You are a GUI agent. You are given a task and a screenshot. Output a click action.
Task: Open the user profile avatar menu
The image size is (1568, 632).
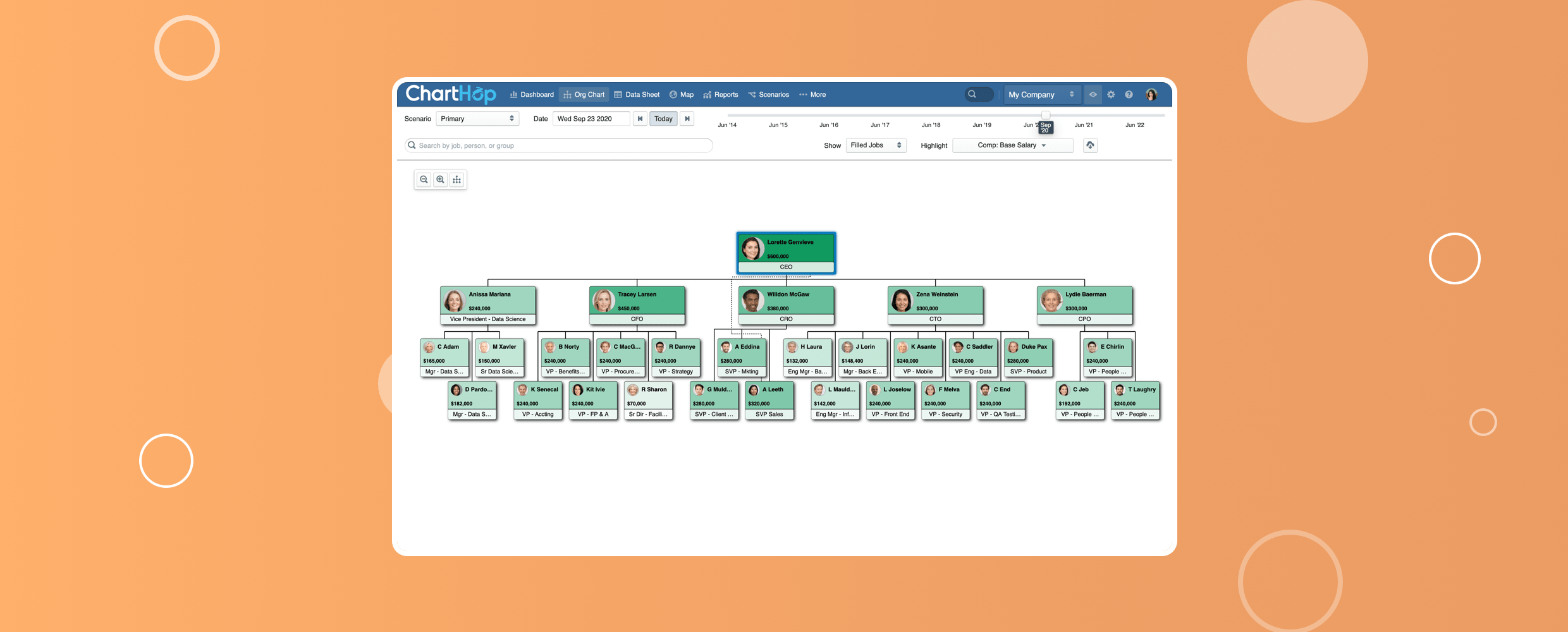tap(1151, 95)
